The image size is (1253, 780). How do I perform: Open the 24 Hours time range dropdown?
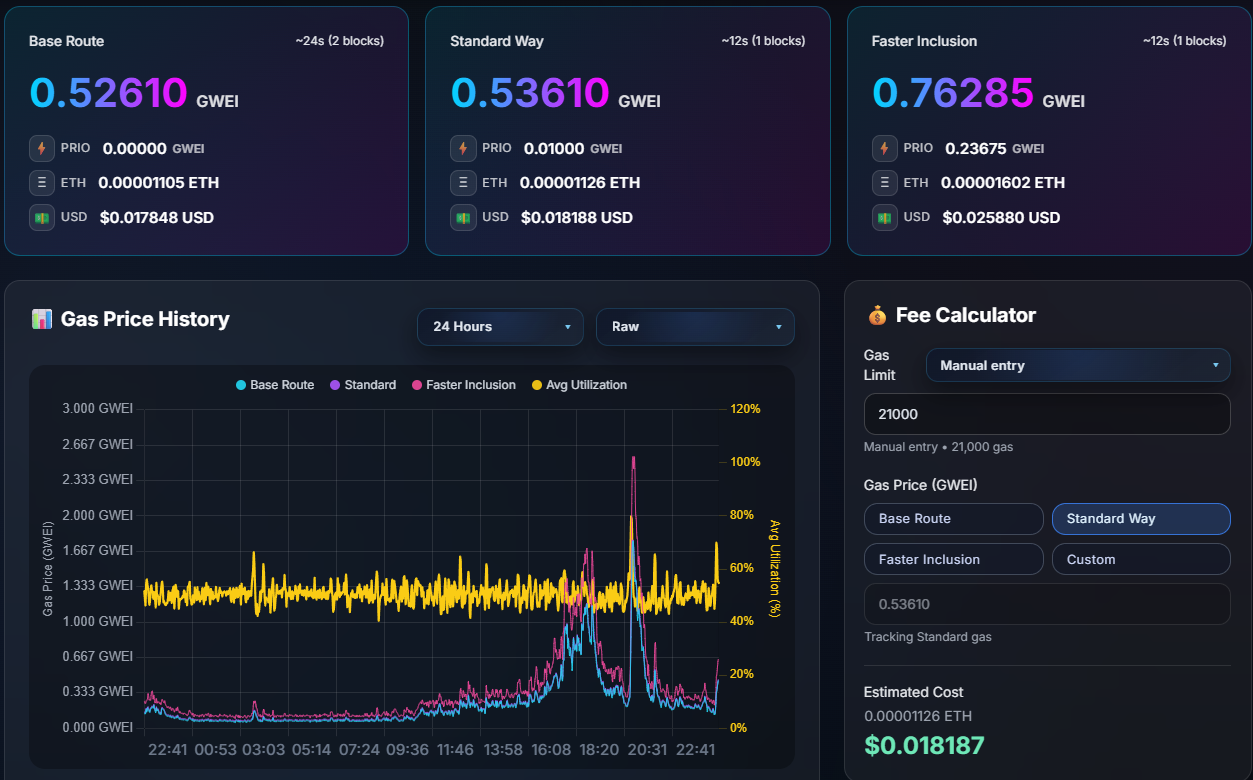pos(500,327)
